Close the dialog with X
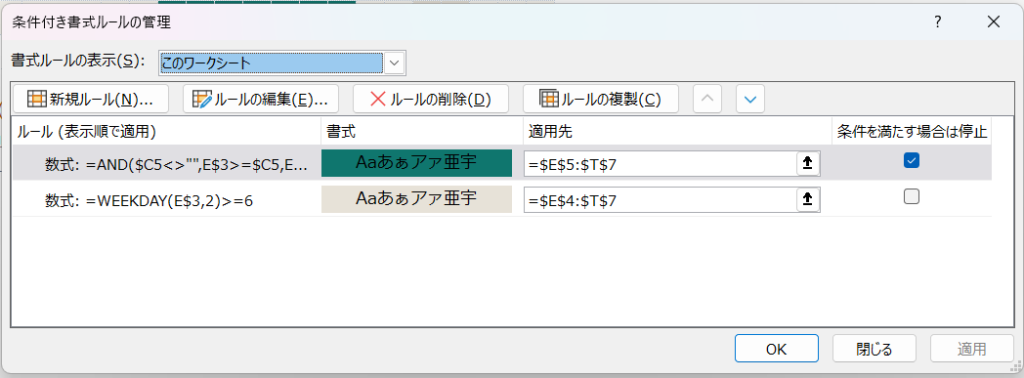This screenshot has height=378, width=1024. [x=993, y=22]
